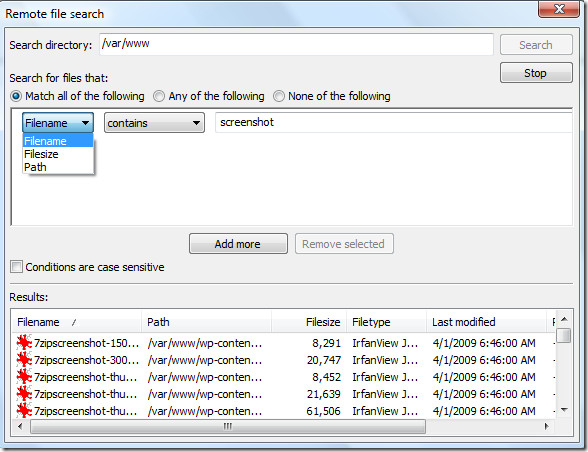
Task: Pick the None of the following radio button
Action: tap(278, 96)
